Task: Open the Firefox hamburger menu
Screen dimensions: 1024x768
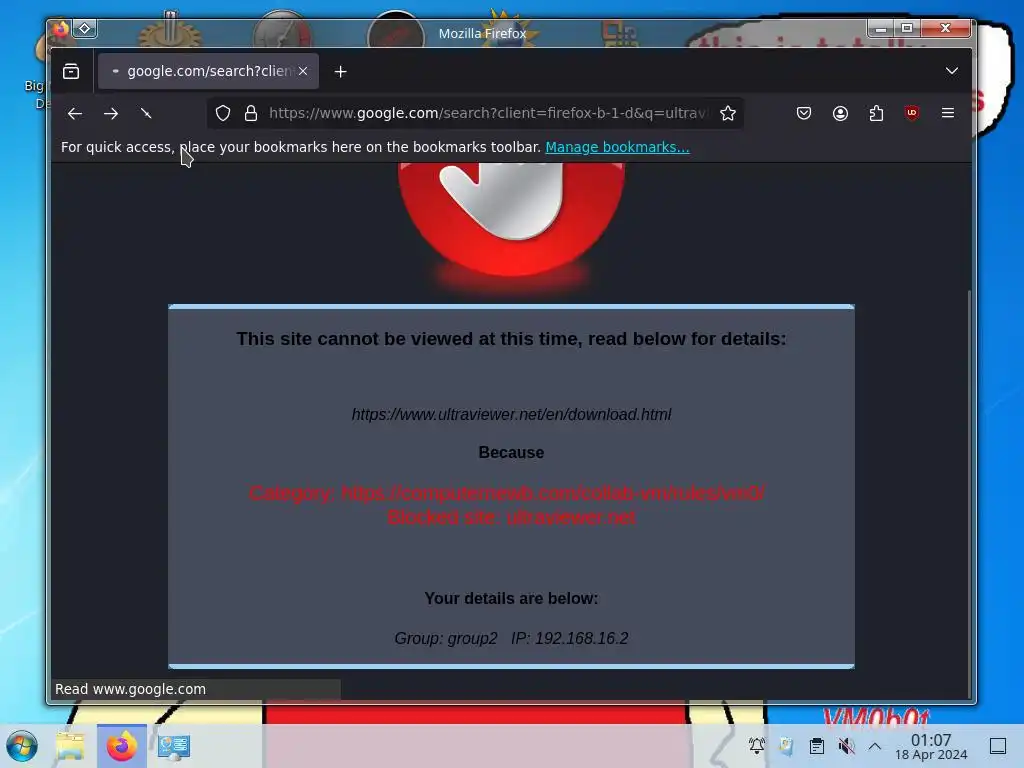Action: (948, 114)
